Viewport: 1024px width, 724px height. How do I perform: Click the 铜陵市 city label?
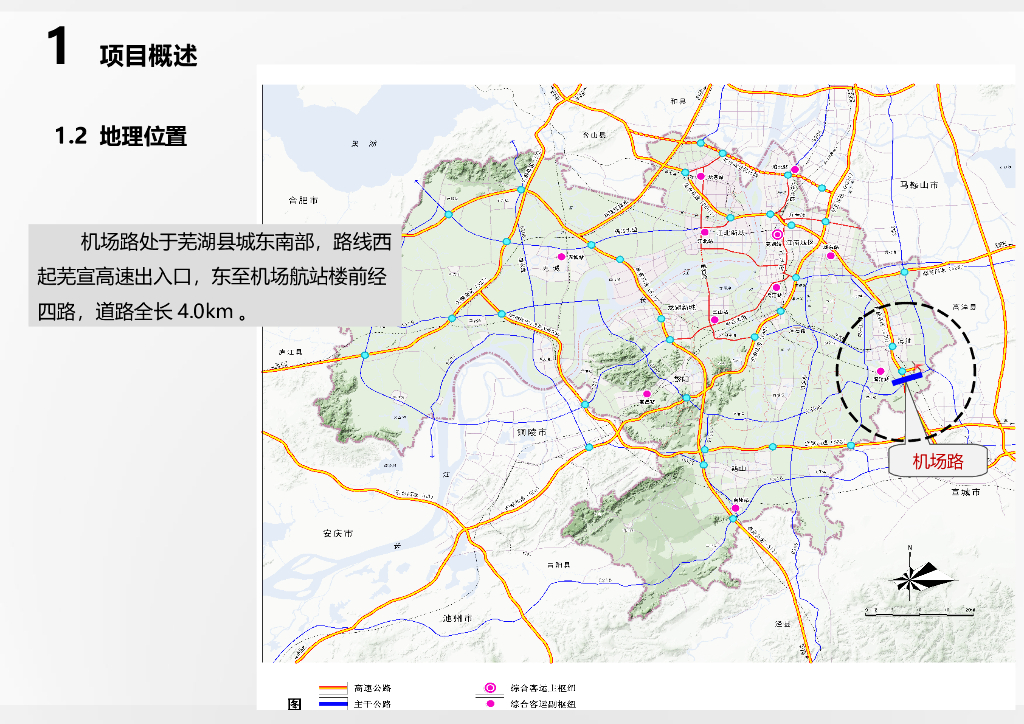(532, 434)
